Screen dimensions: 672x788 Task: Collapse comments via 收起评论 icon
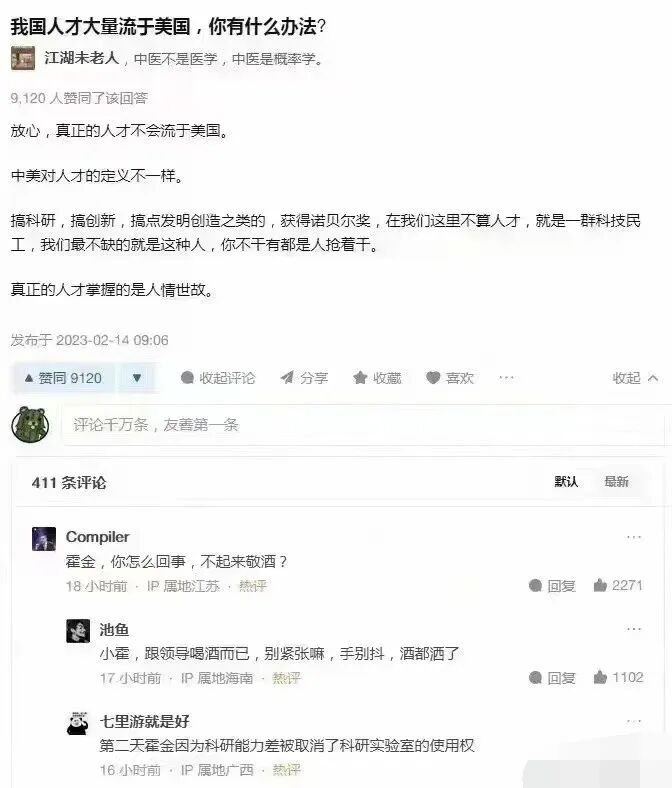[x=218, y=378]
